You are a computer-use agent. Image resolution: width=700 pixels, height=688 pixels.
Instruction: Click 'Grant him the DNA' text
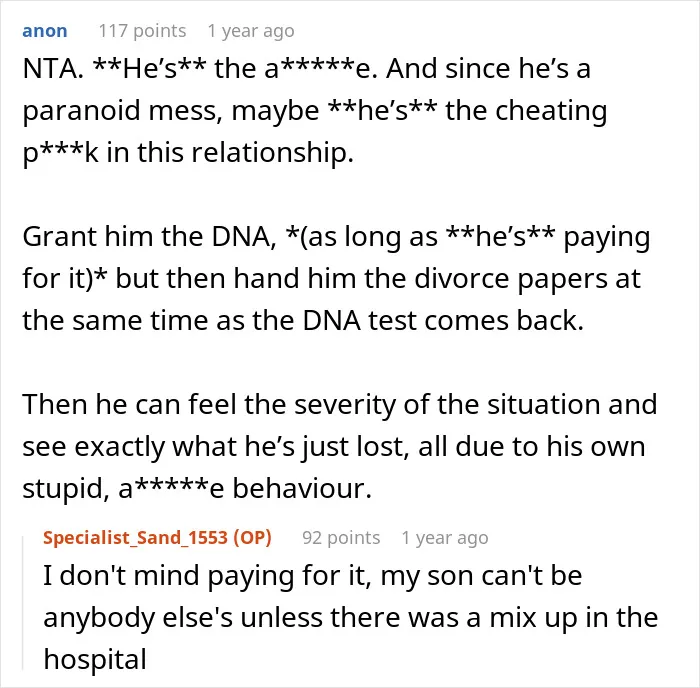point(149,237)
